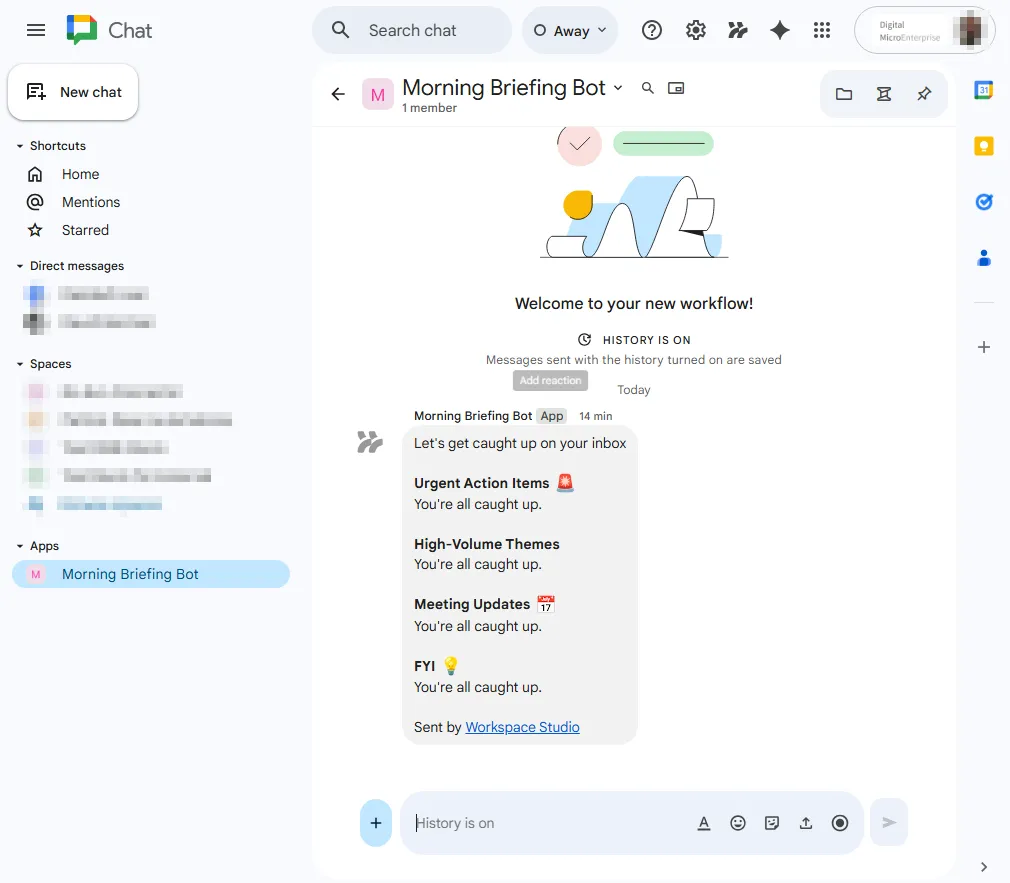Screen dimensions: 1010x883
Task: Open the Workspace Studio link
Action: tap(522, 727)
